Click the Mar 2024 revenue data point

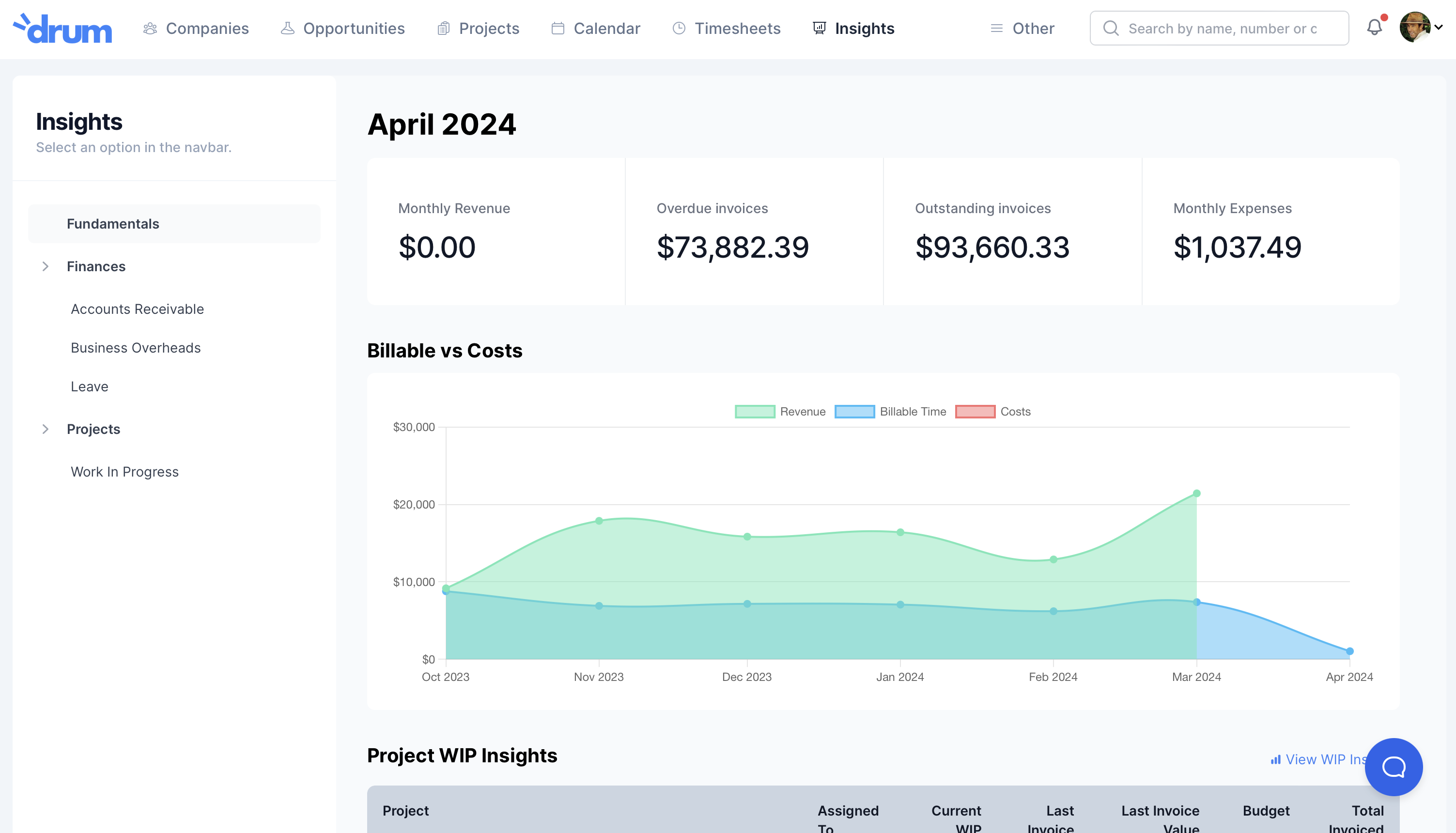[x=1196, y=493]
